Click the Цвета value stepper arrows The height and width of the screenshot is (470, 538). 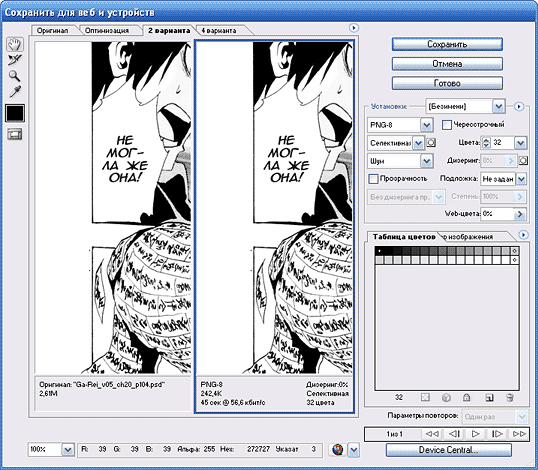(x=486, y=143)
